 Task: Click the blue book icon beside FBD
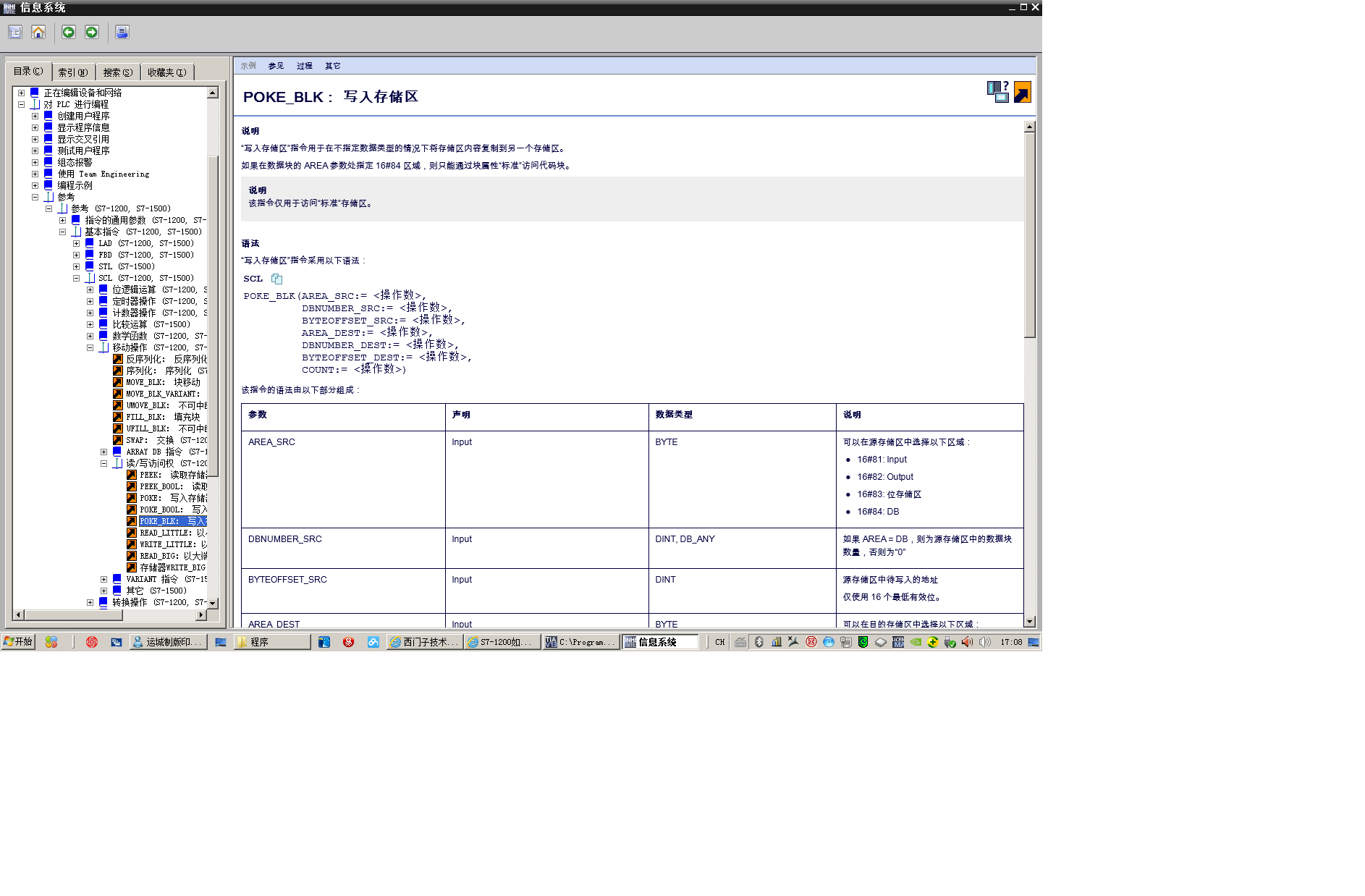90,255
